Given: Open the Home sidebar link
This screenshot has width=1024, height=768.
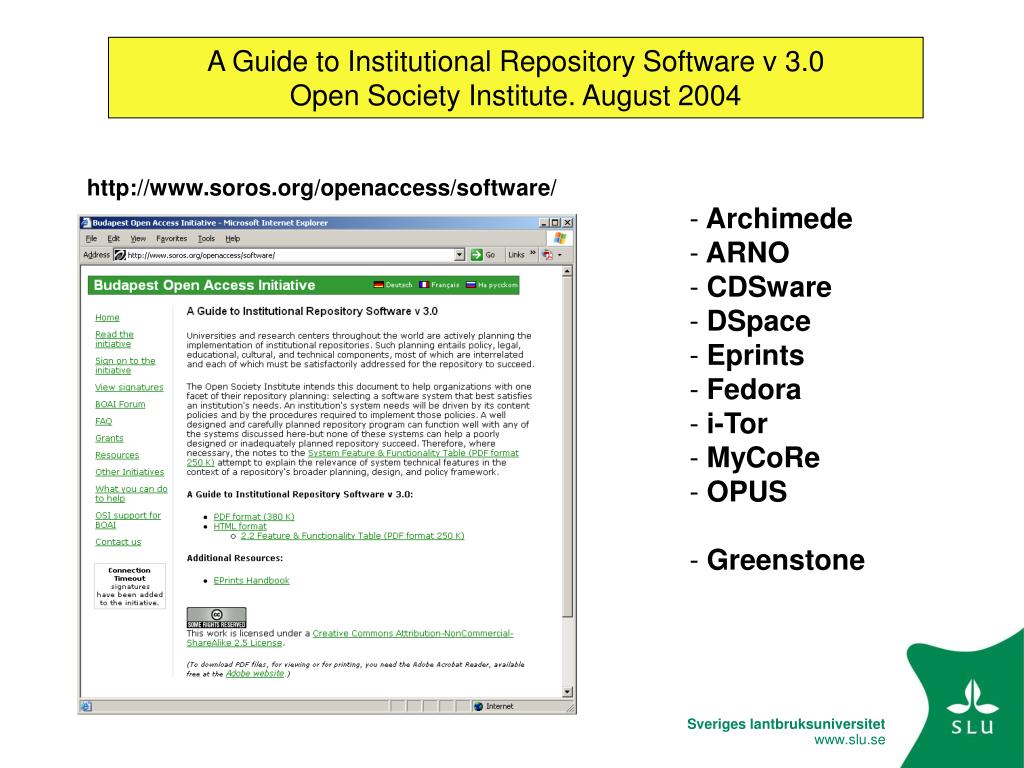Looking at the screenshot, I should pos(107,317).
